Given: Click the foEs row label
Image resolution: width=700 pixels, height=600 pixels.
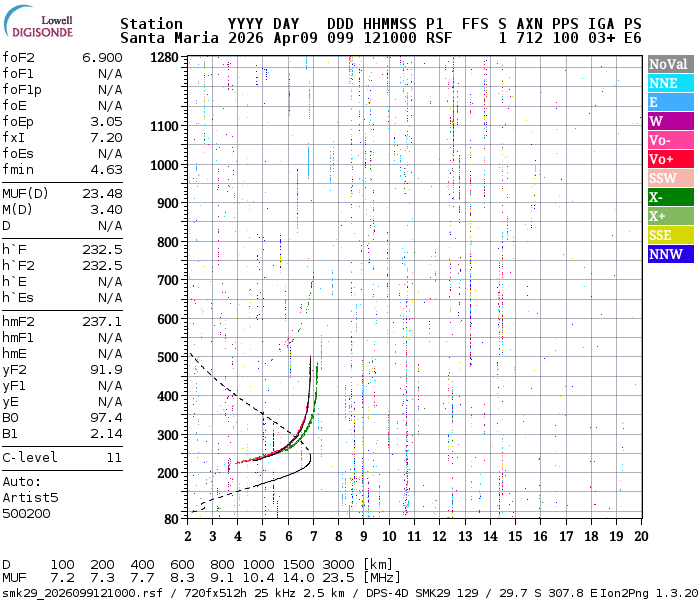Looking at the screenshot, I should (18, 154).
